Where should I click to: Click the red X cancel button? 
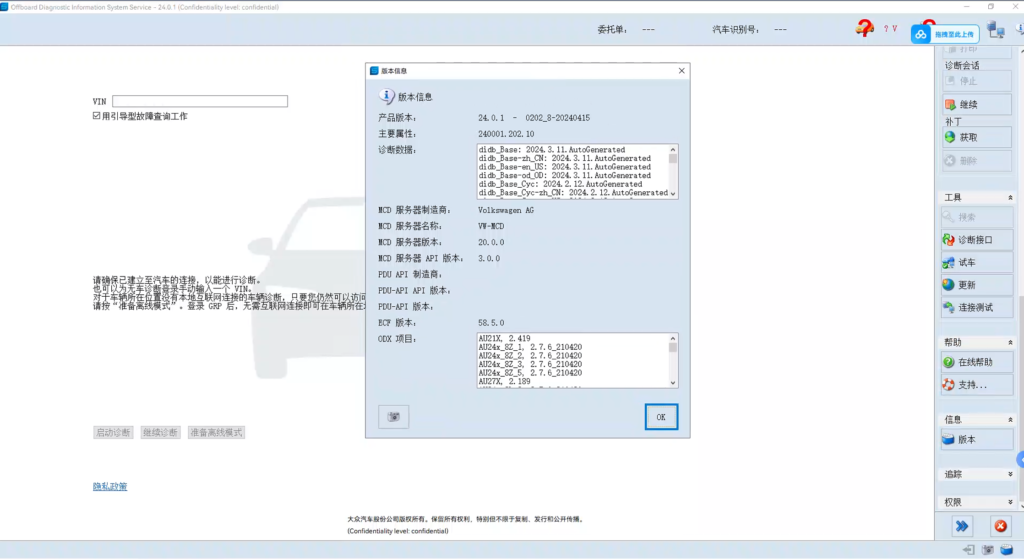coord(1000,526)
